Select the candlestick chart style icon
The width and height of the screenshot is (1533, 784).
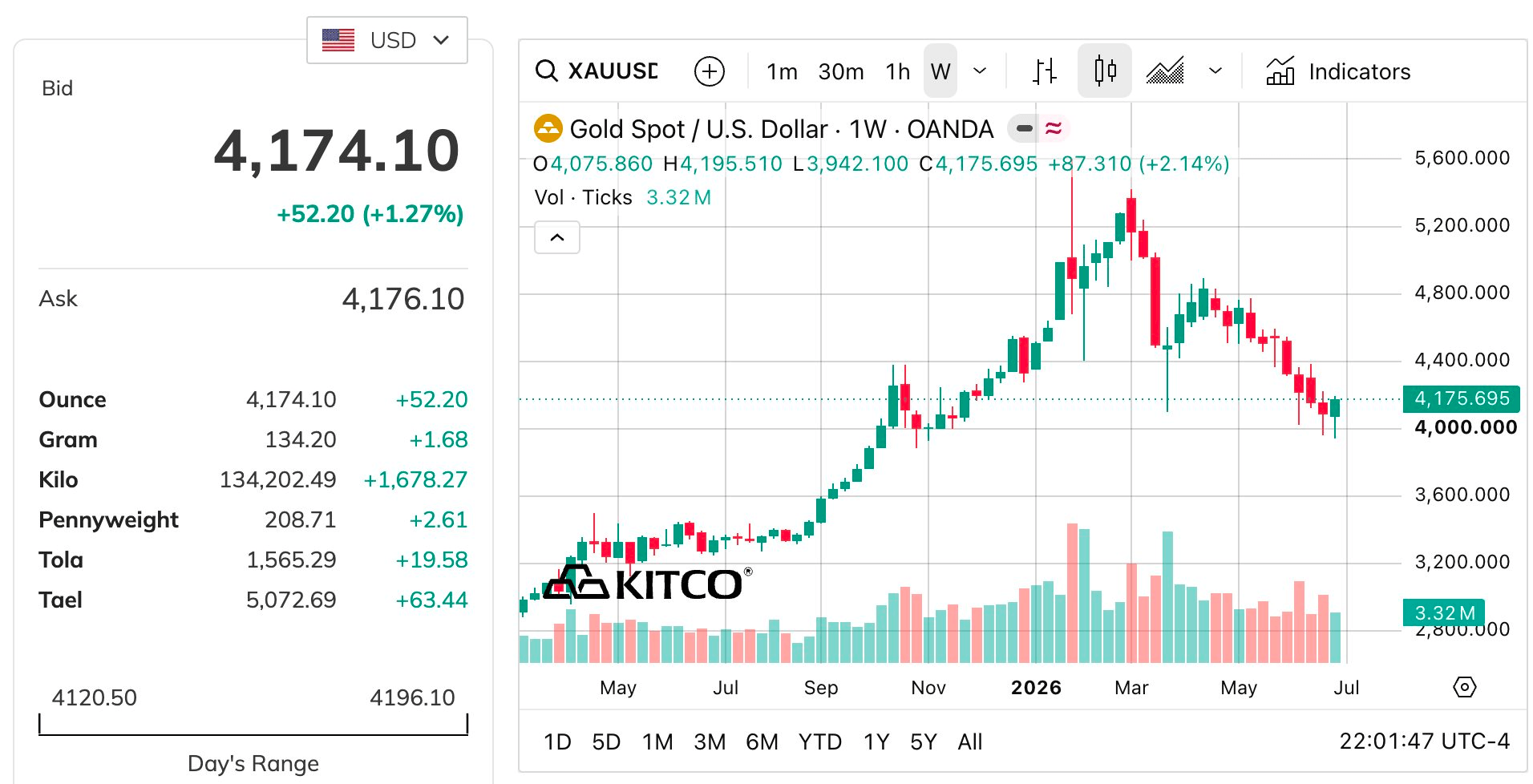click(x=1105, y=71)
